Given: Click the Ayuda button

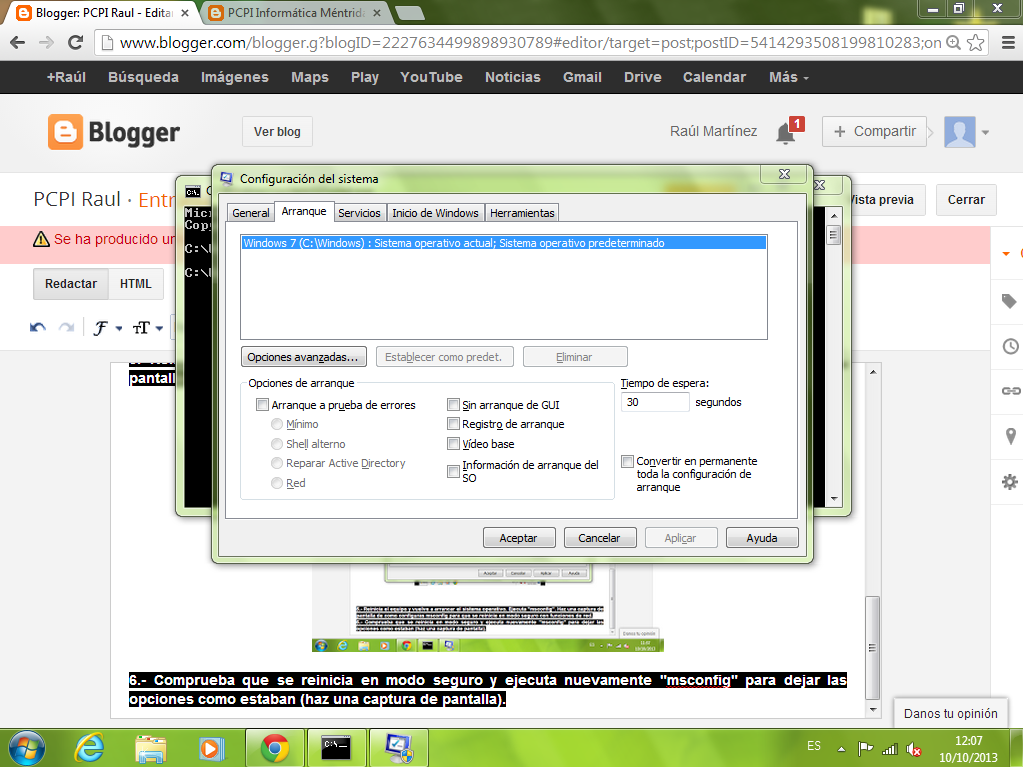Looking at the screenshot, I should (x=761, y=538).
